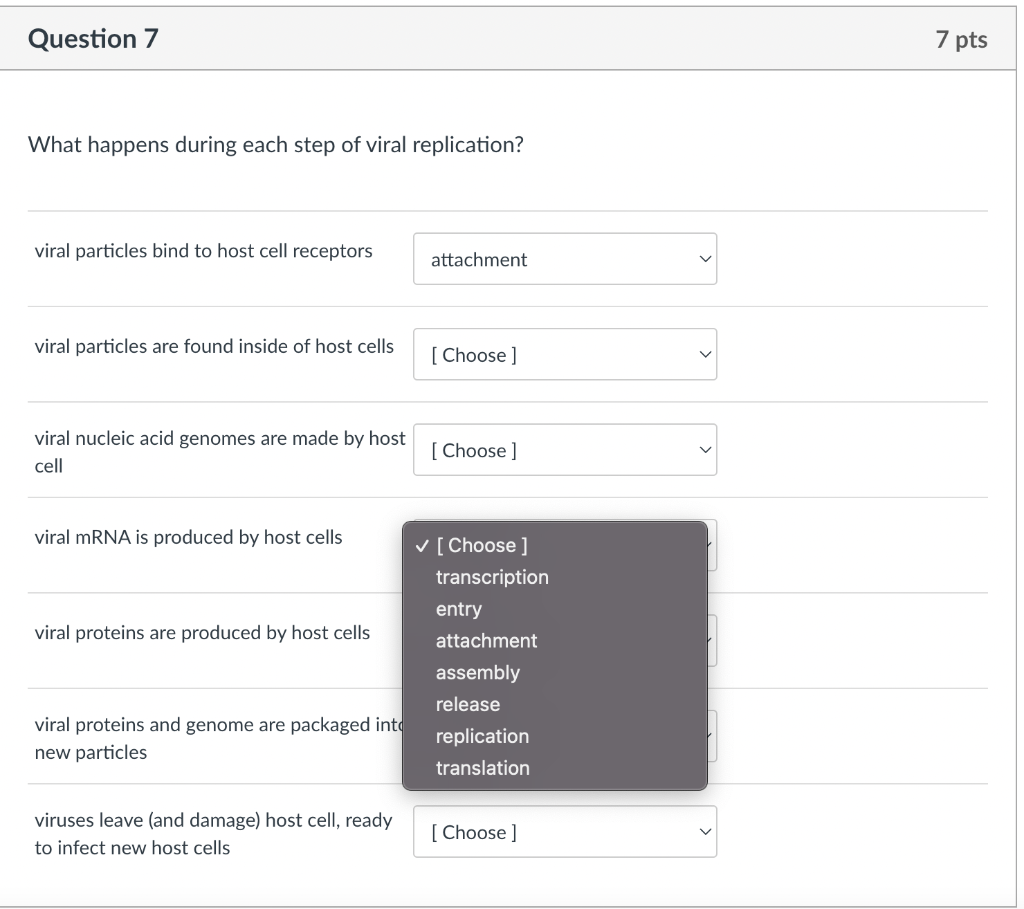
Task: Click the 7 pts score label
Action: tap(961, 40)
